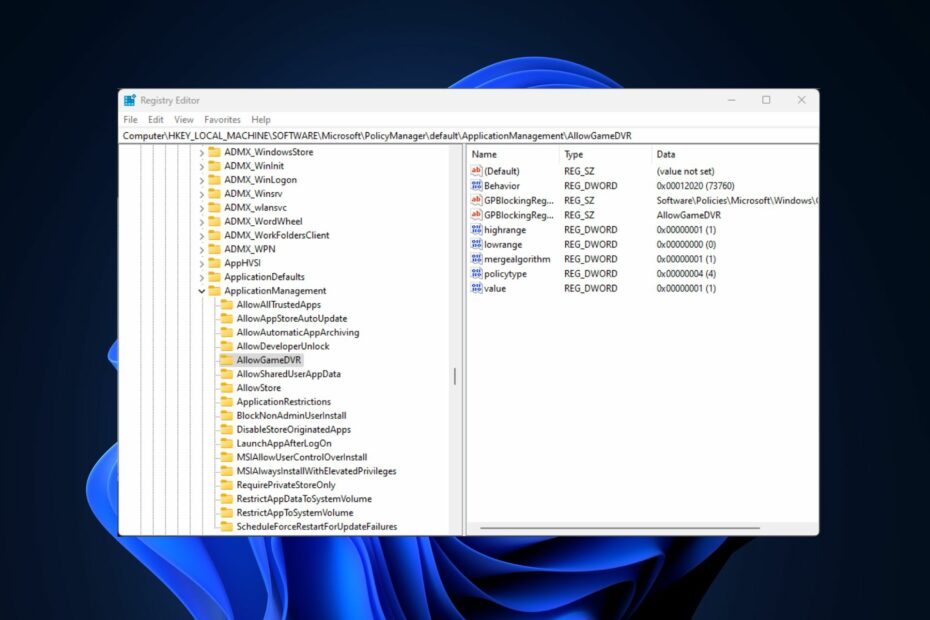Expand the ADMX_WorkFoldersClient key
Viewport: 930px width, 620px height.
pos(202,236)
